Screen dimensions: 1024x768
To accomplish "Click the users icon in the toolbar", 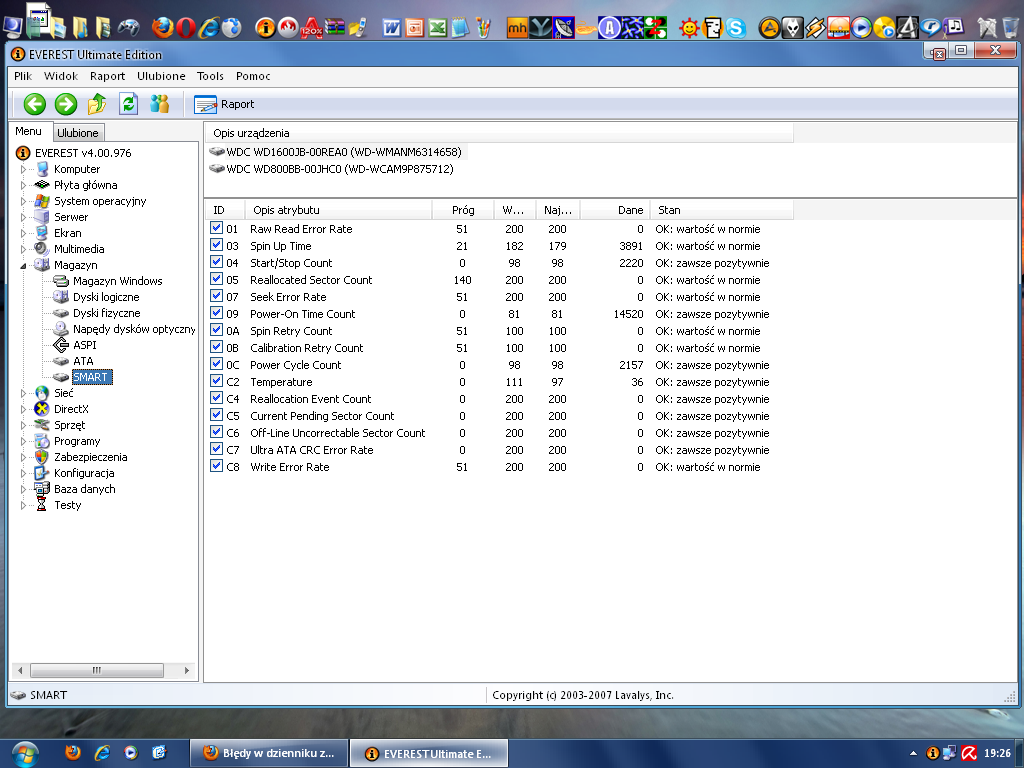I will point(159,104).
